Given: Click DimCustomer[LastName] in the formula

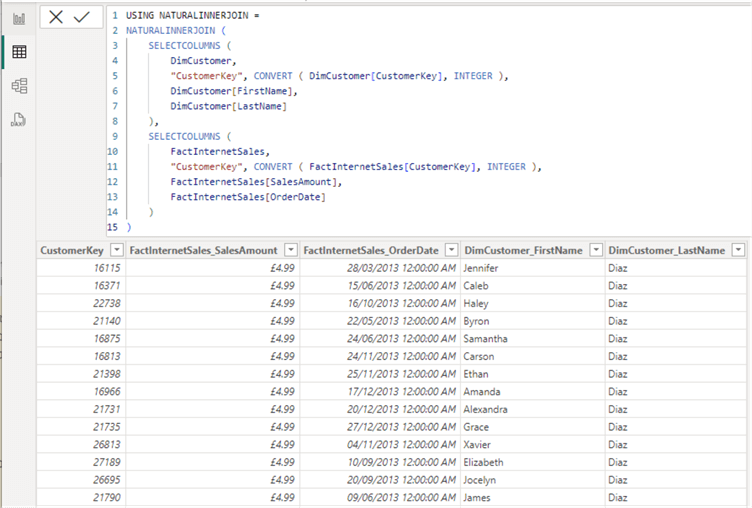Looking at the screenshot, I should tap(229, 106).
